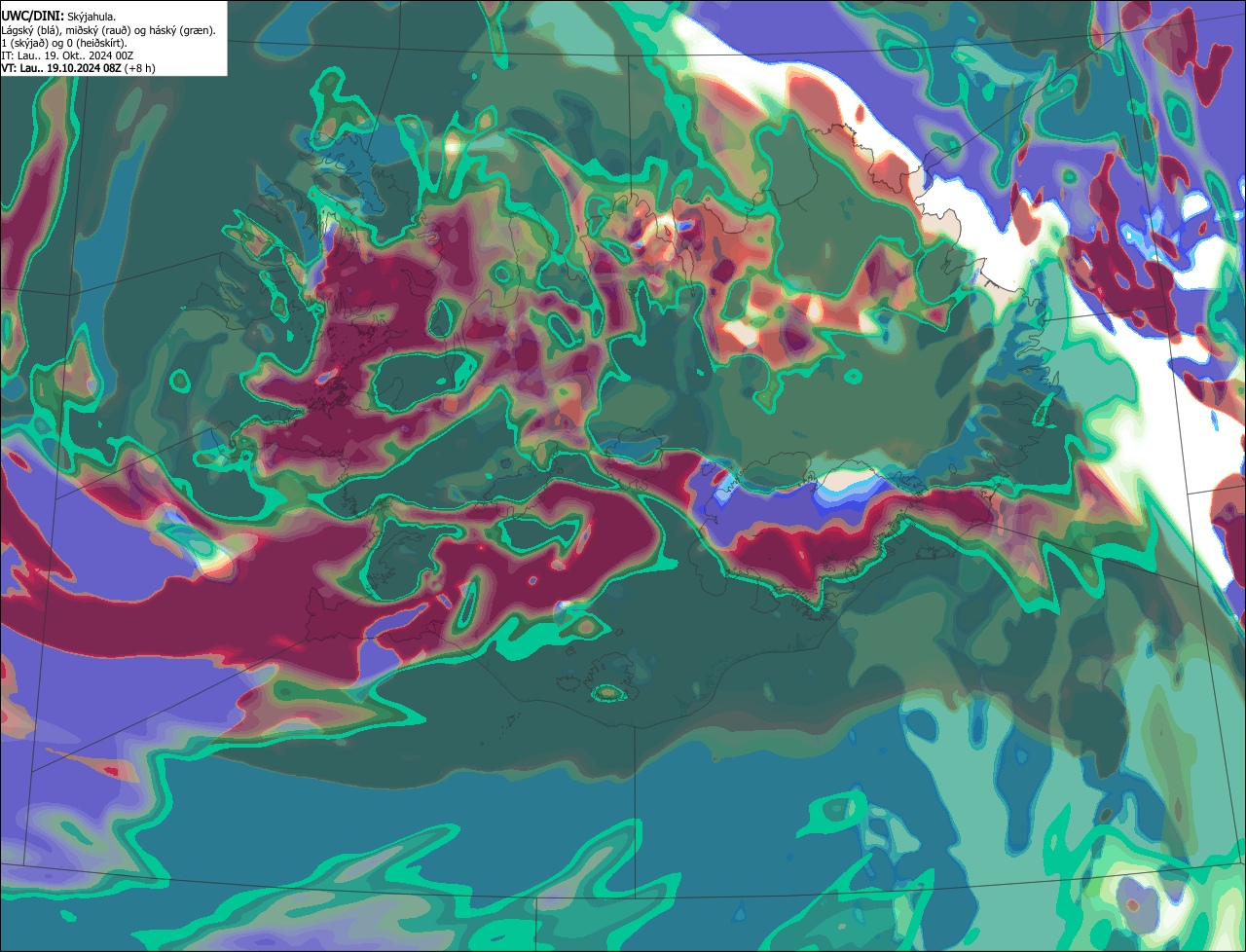Click the line "1 (skýjað) og 0 (heiðskírt)."
The width and height of the screenshot is (1246, 952).
(64, 43)
